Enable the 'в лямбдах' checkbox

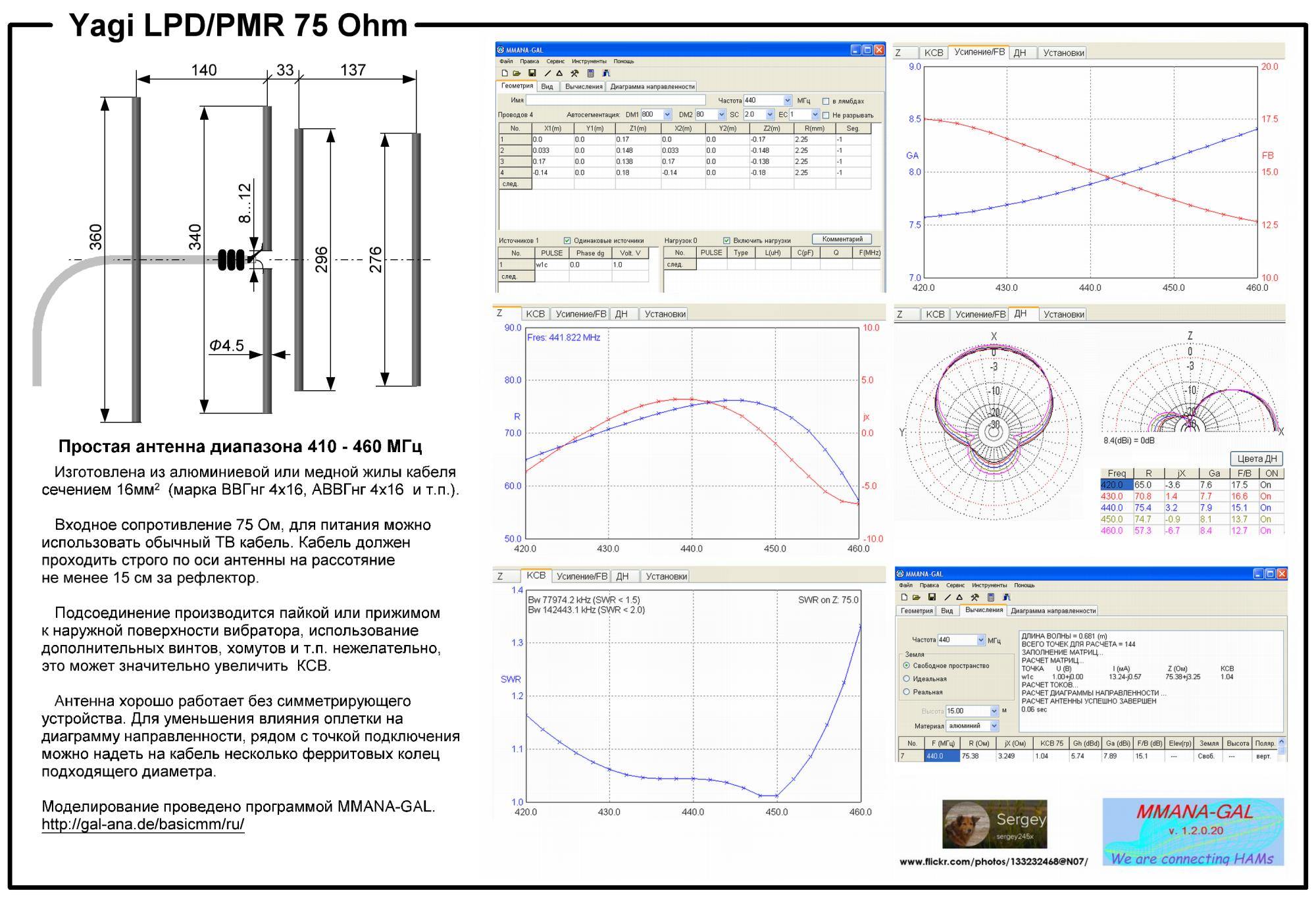[x=826, y=101]
